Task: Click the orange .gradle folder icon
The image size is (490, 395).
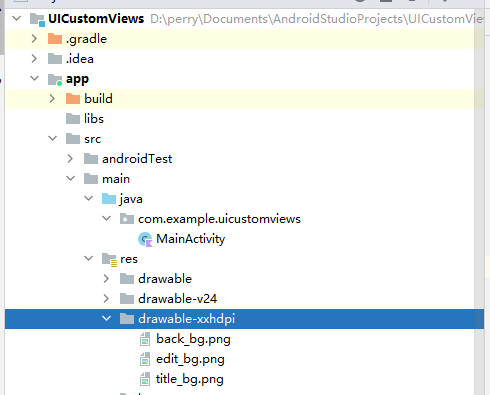Action: pyautogui.click(x=55, y=39)
